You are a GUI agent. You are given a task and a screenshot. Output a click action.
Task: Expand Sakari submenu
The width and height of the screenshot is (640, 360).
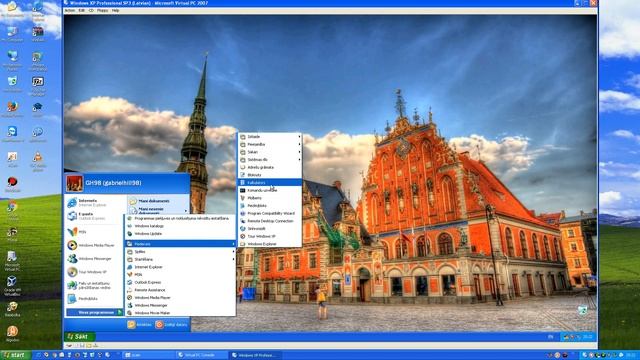(x=270, y=152)
